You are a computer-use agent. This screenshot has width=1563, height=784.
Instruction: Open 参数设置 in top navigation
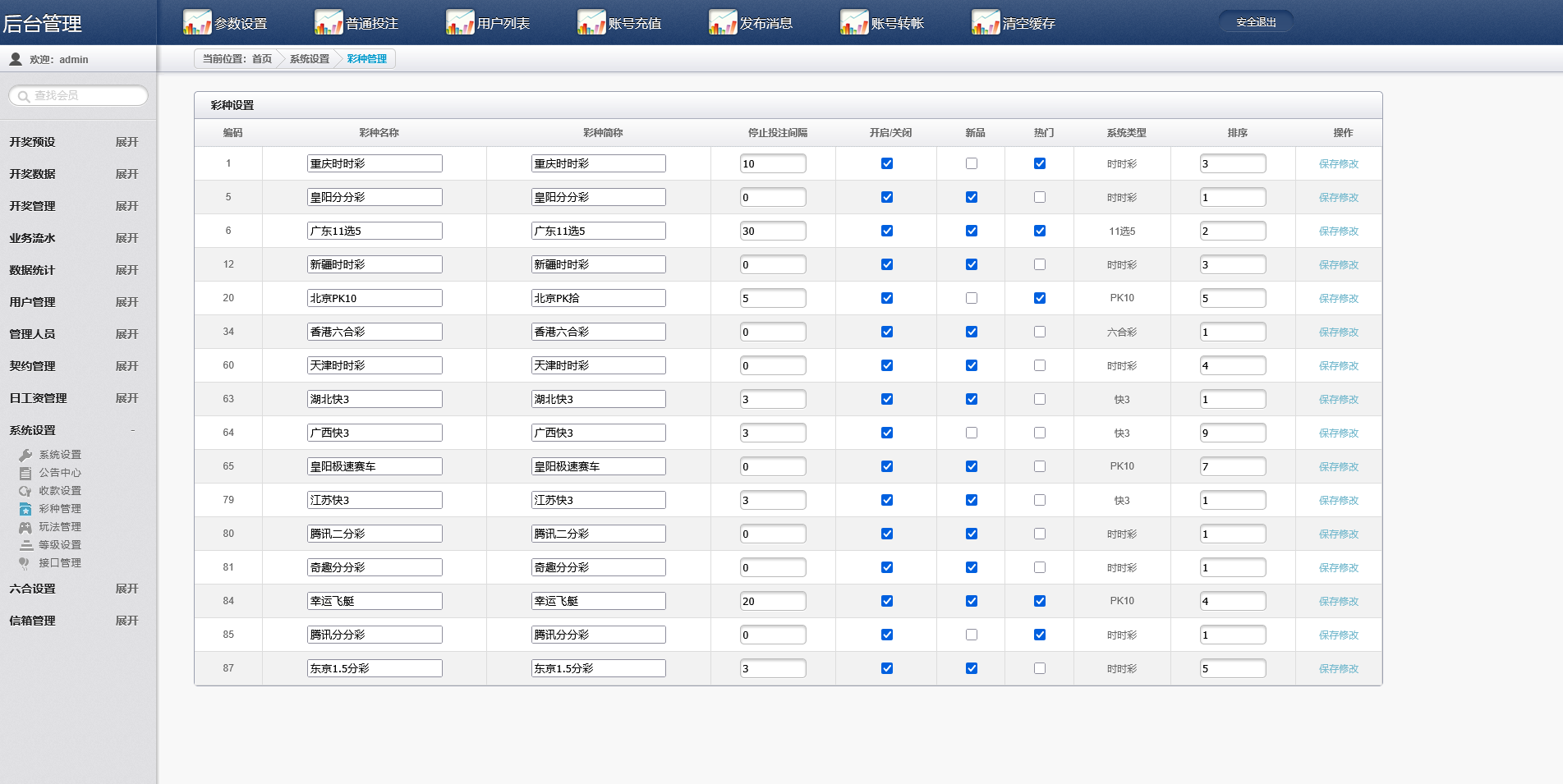coord(240,24)
